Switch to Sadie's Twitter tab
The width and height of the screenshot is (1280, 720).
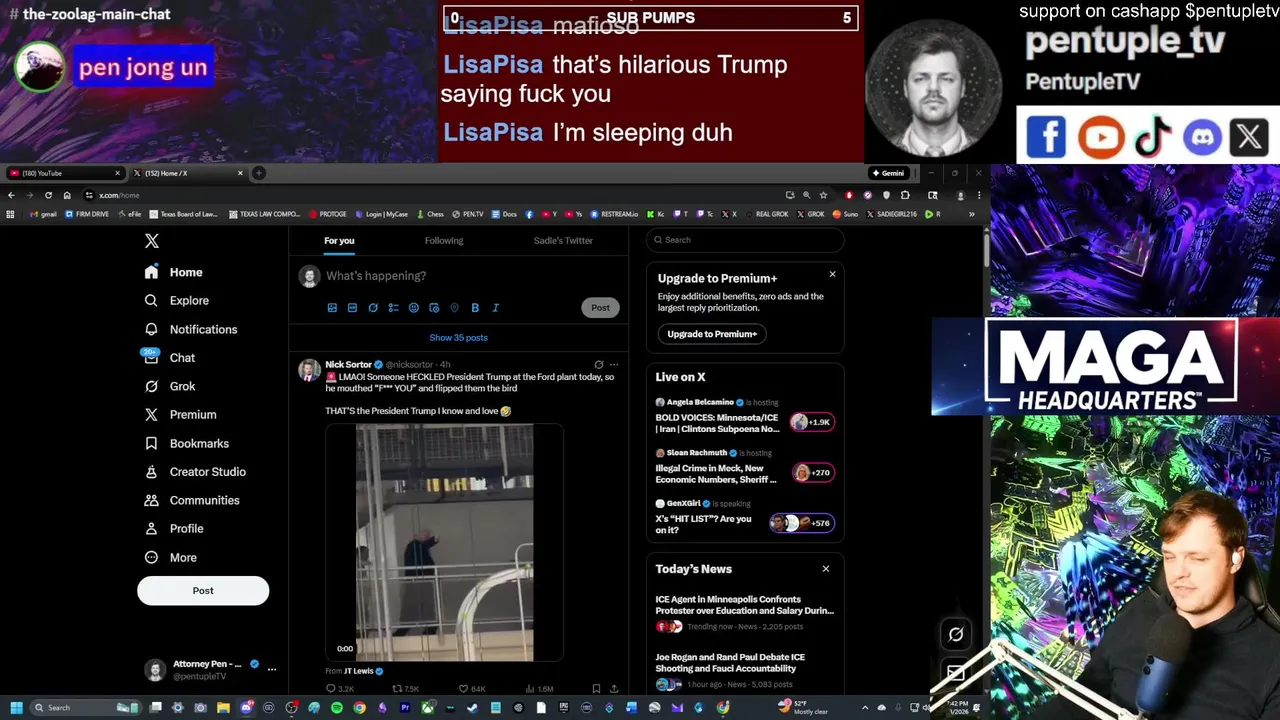coord(563,240)
